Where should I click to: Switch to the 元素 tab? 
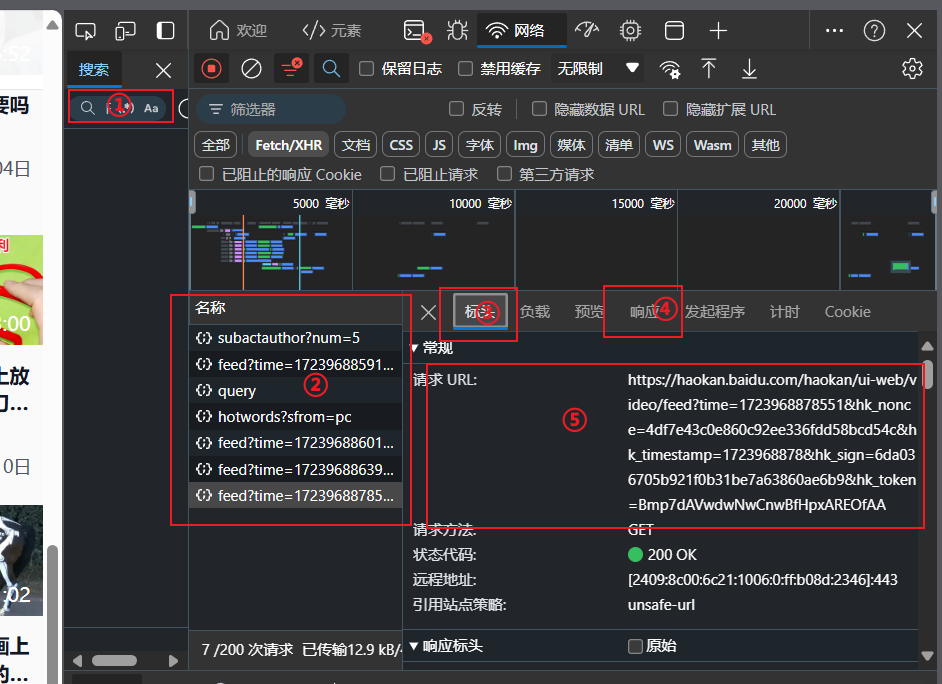click(332, 31)
